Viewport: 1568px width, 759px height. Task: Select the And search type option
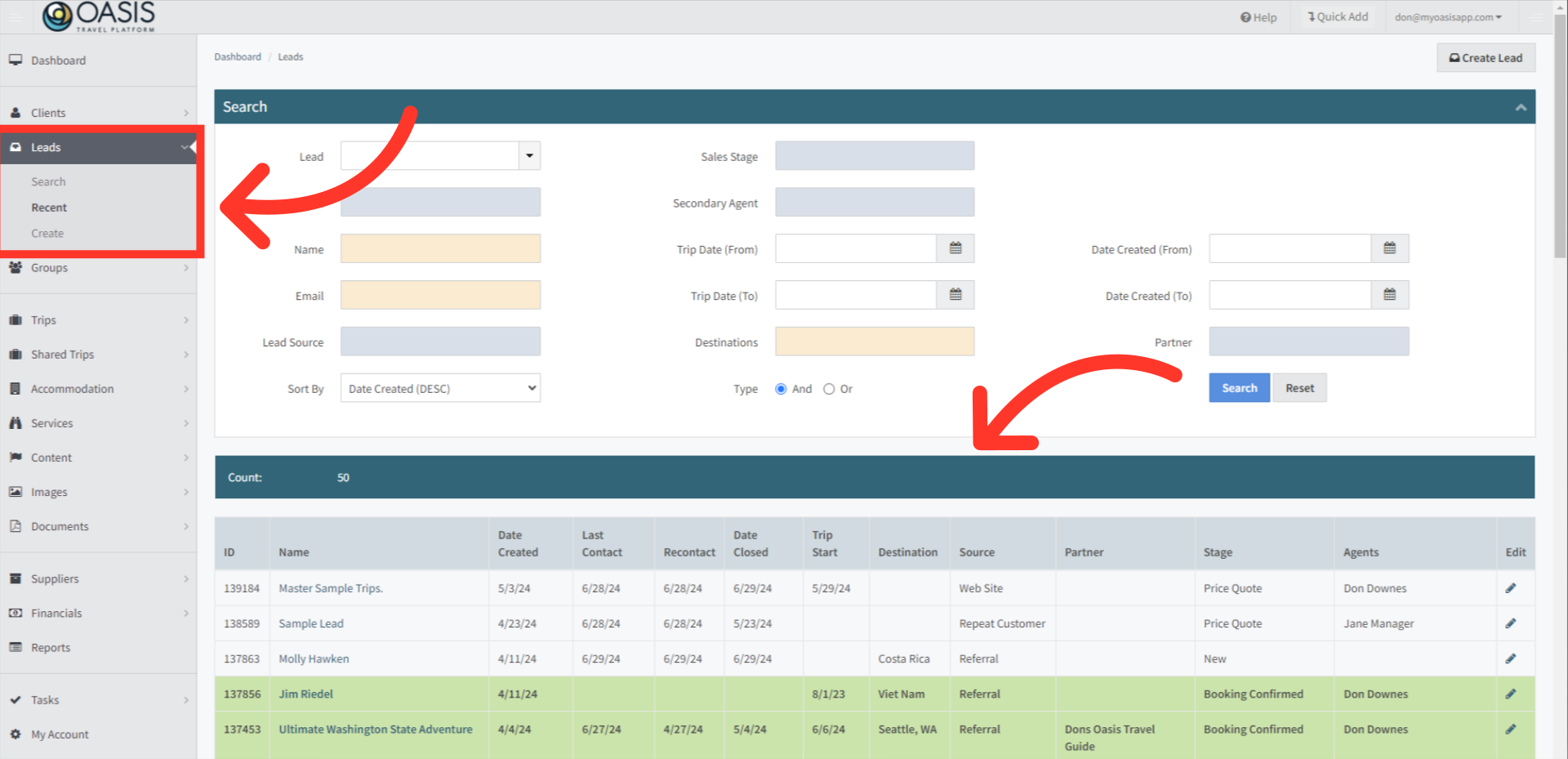pos(781,389)
